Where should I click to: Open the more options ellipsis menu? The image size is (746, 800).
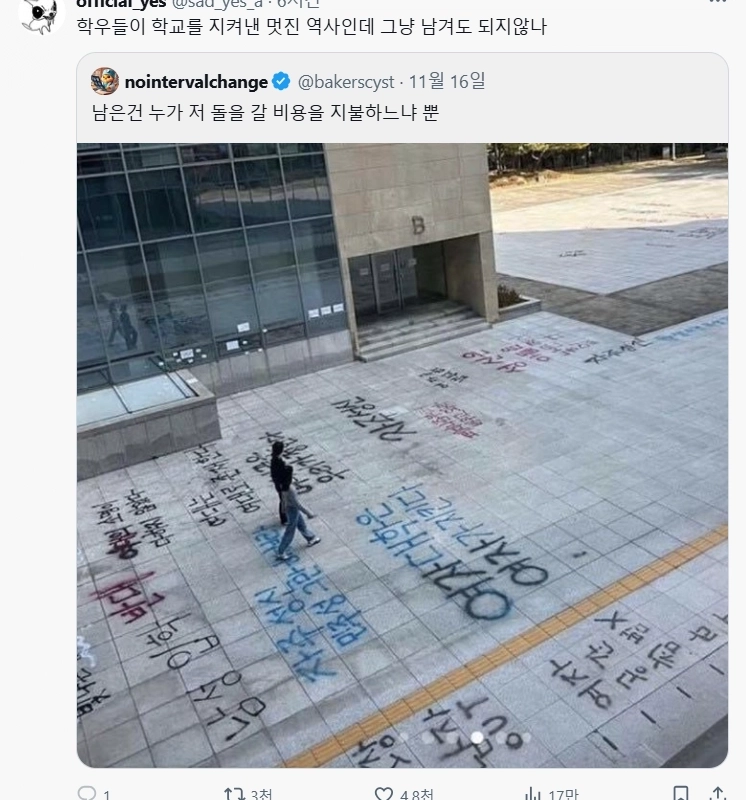click(x=717, y=2)
